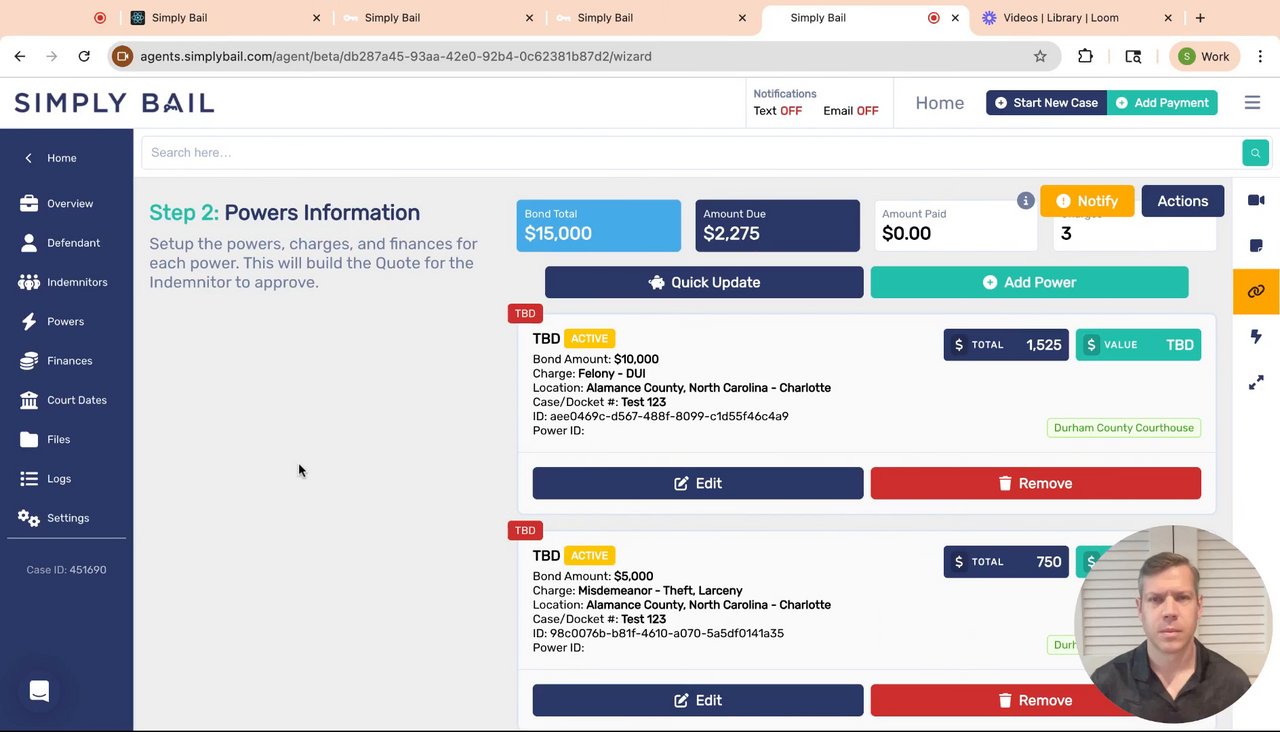Image resolution: width=1280 pixels, height=732 pixels.
Task: Open the Powers lightning bolt icon in sidebar
Action: click(x=29, y=321)
